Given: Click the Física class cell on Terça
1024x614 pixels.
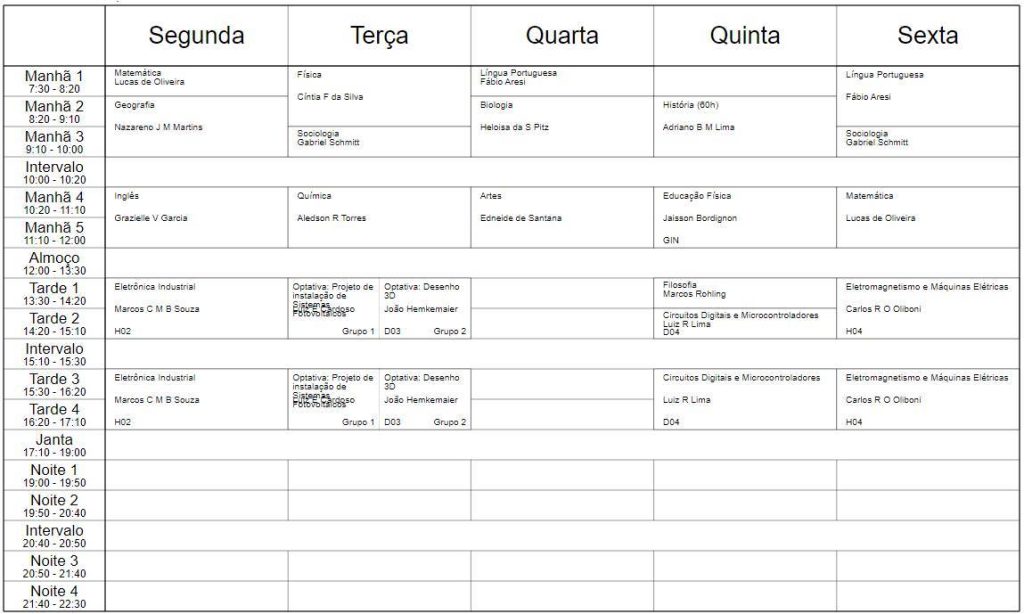Looking at the screenshot, I should 379,96.
